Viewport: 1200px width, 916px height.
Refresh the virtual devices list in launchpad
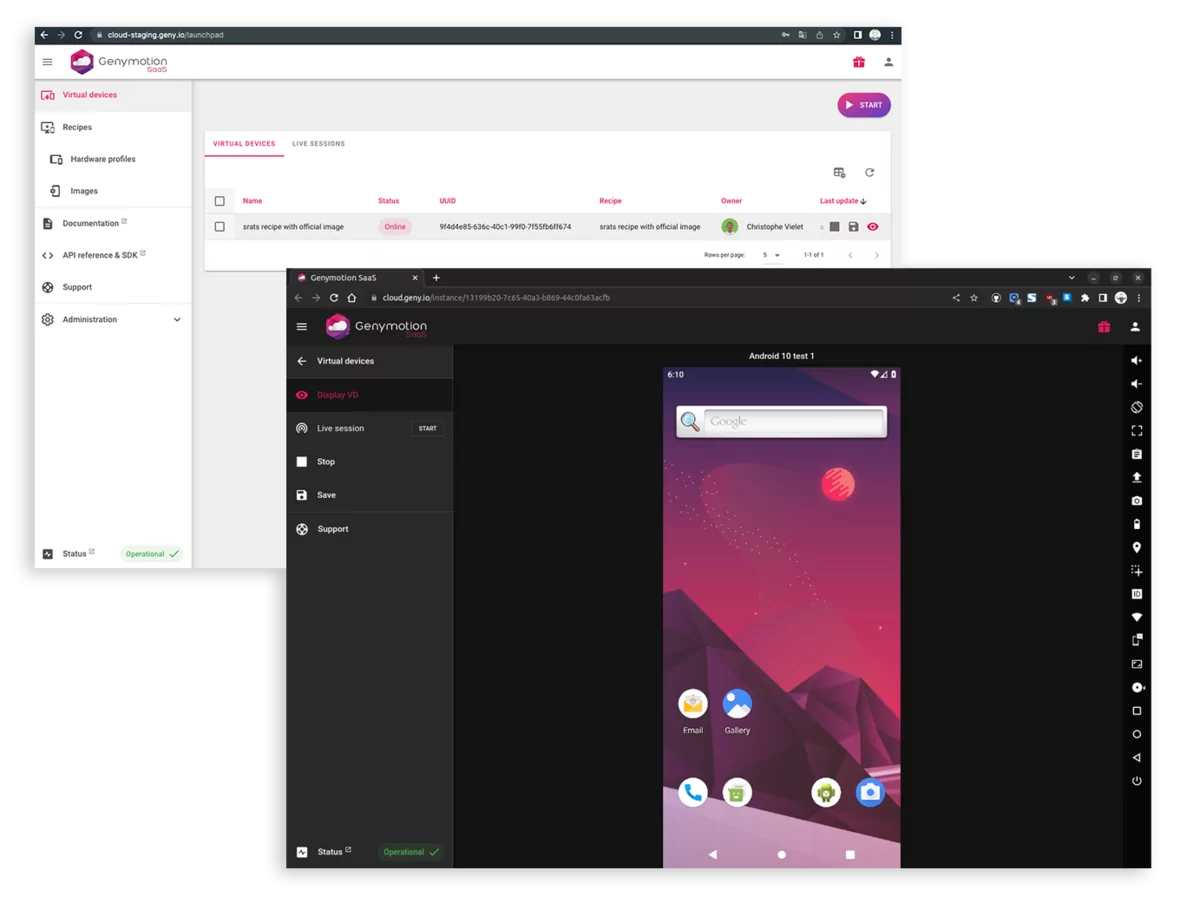[869, 173]
